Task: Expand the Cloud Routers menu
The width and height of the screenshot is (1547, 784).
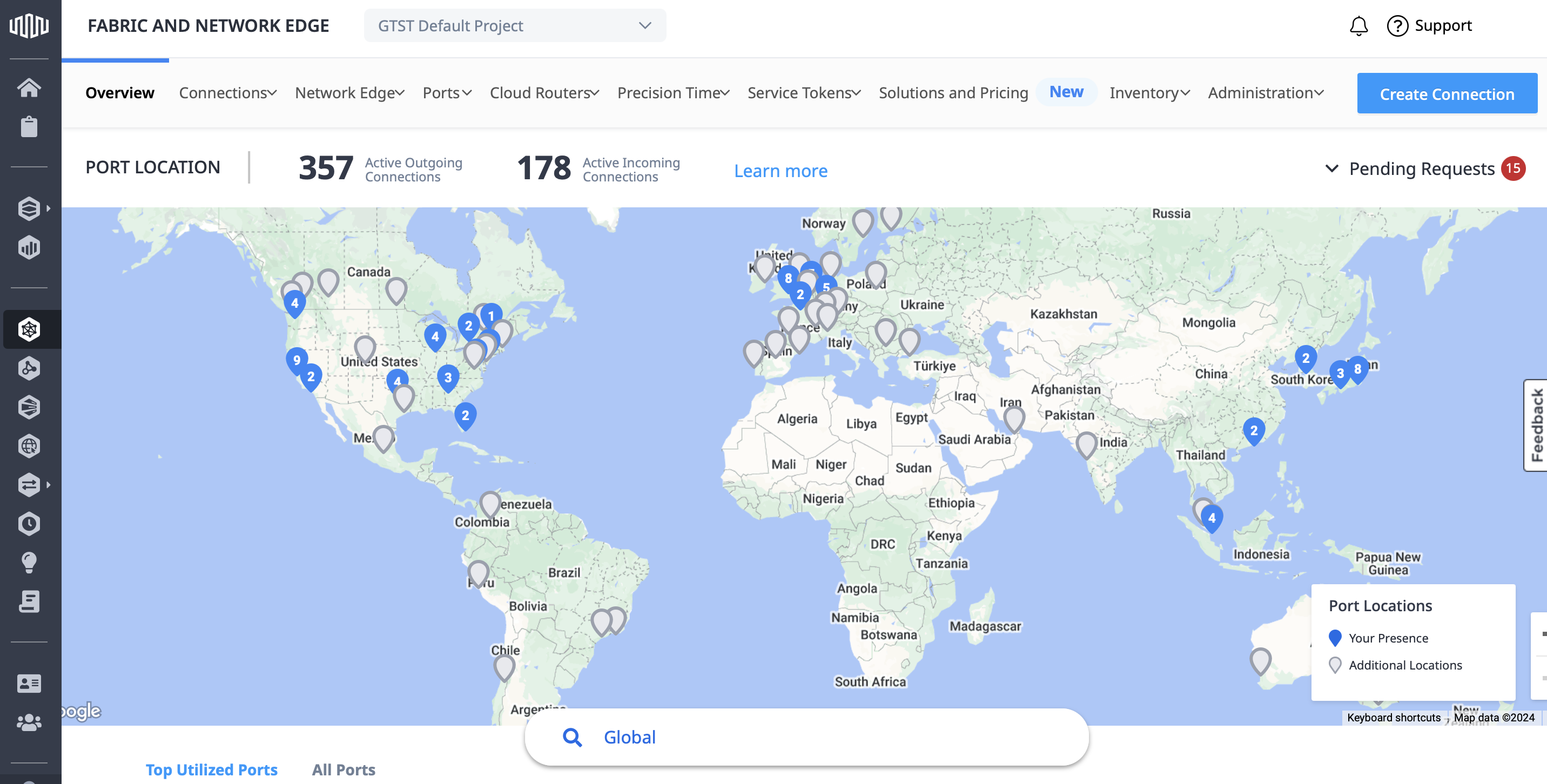Action: click(544, 93)
